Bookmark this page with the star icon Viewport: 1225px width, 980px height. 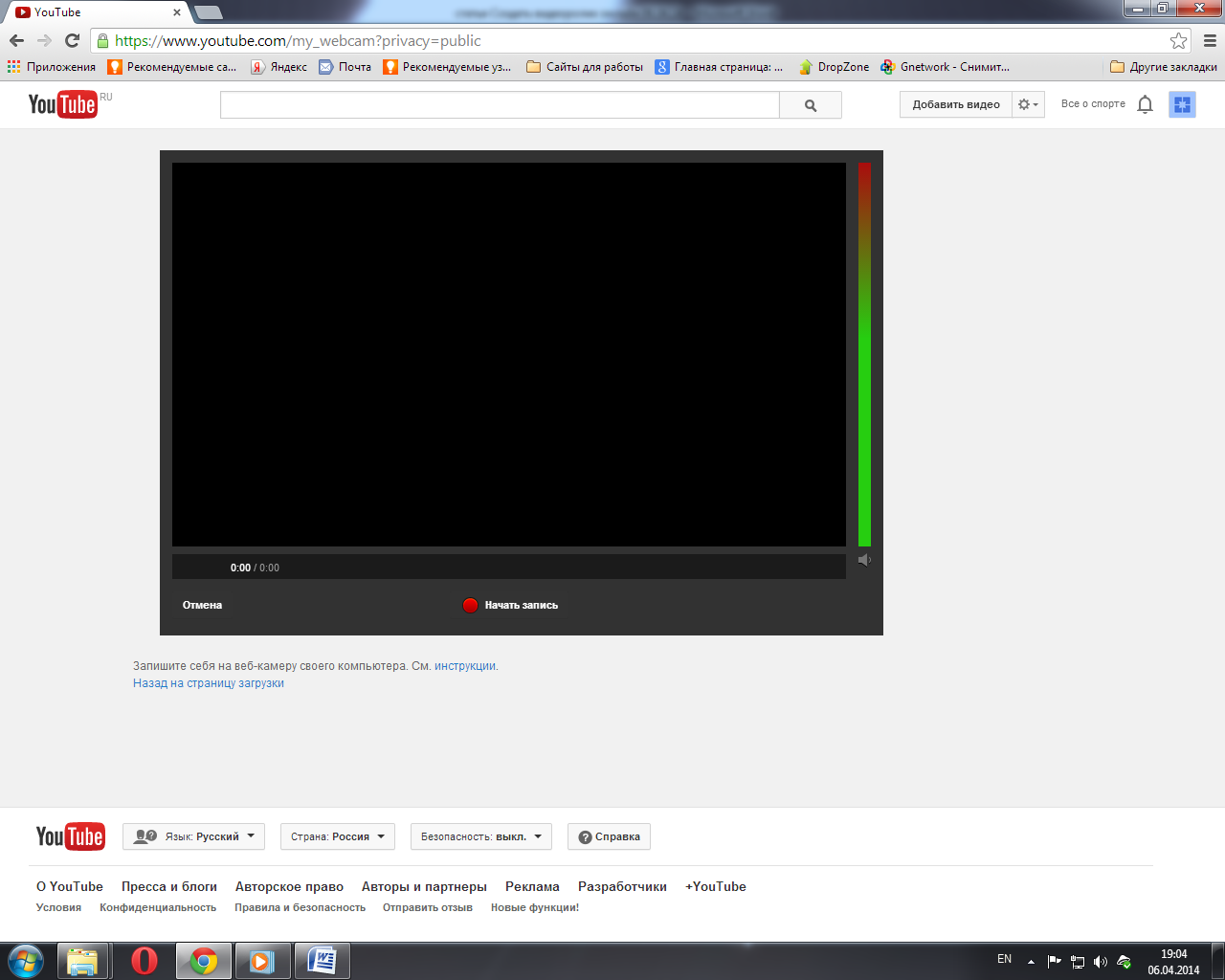click(1178, 40)
